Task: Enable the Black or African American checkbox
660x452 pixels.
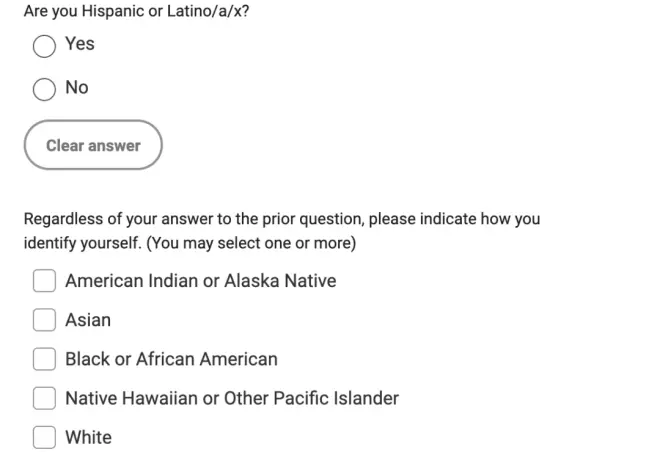Action: coord(44,359)
